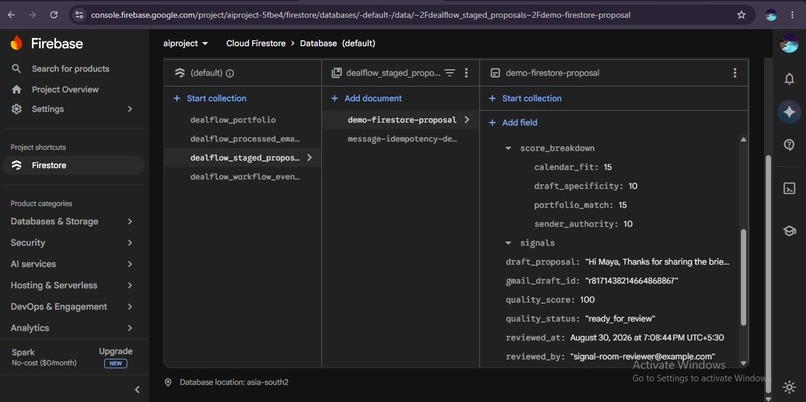Collapse the score_breakdown map field
Screen dimensions: 806x402
pyautogui.click(x=508, y=148)
